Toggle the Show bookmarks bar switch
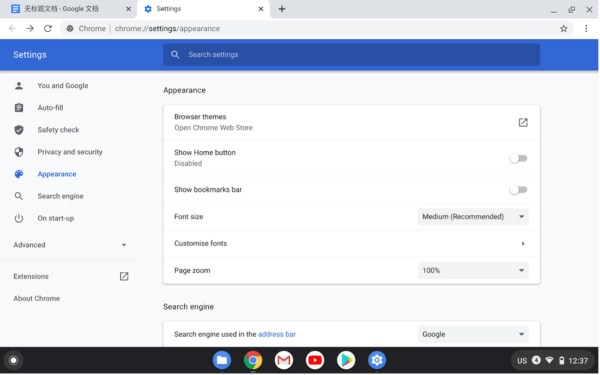 point(518,190)
